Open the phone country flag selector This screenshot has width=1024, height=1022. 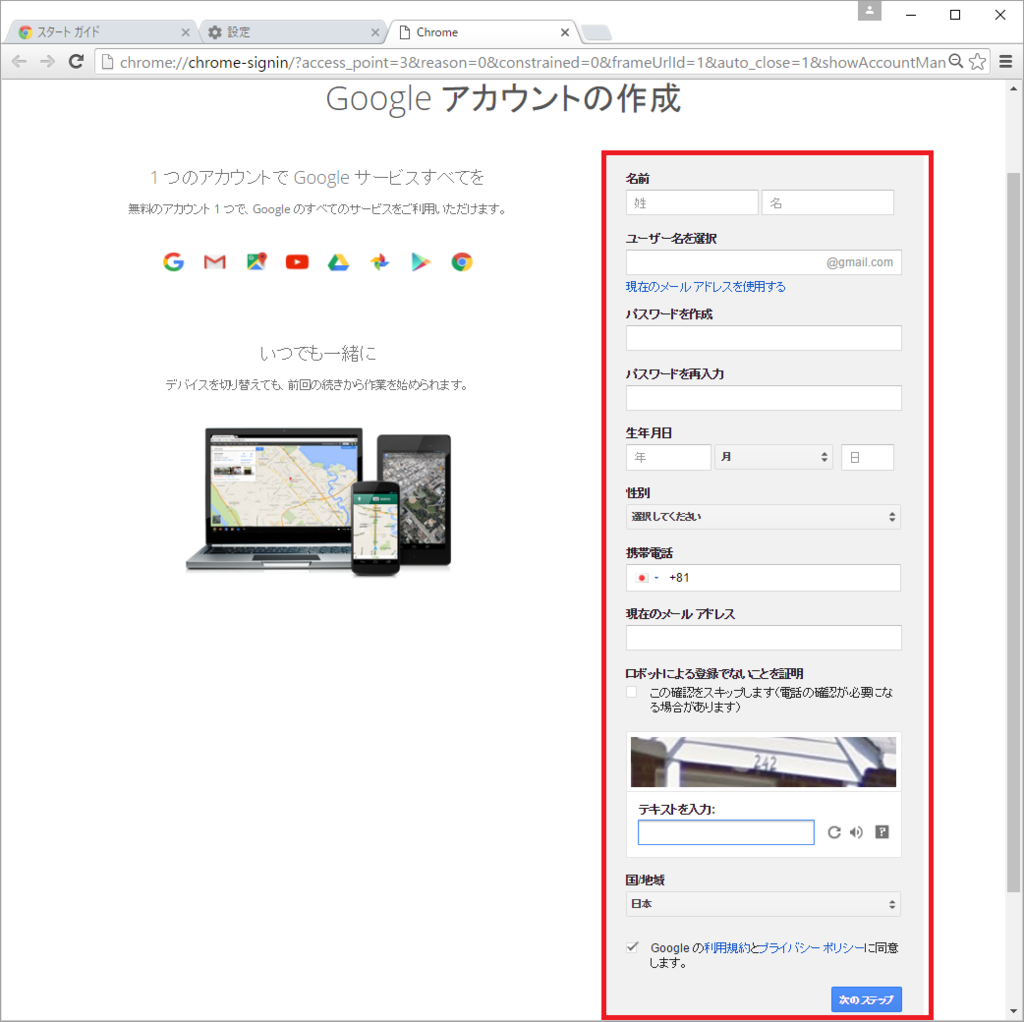click(647, 578)
